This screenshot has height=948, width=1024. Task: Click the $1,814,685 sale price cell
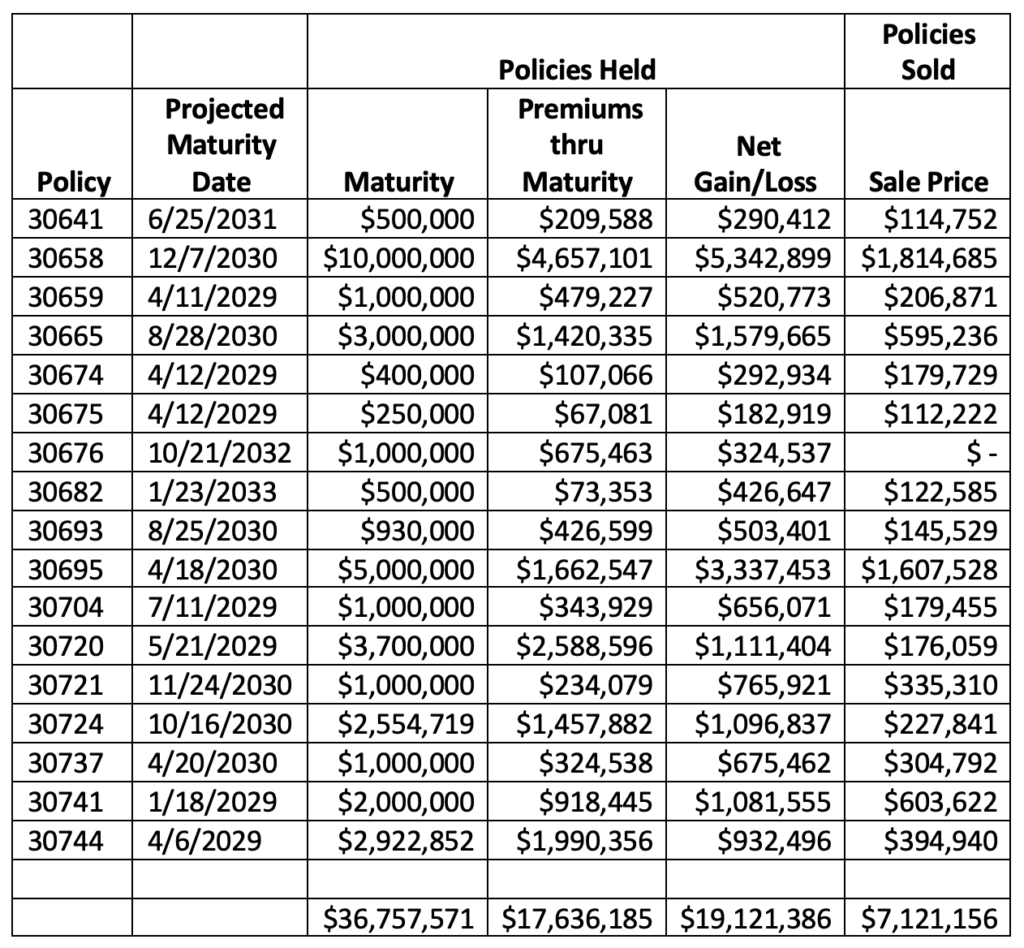[927, 258]
